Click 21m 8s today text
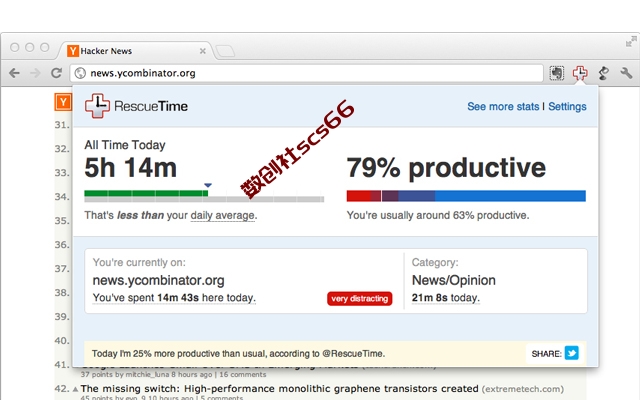 click(x=446, y=298)
